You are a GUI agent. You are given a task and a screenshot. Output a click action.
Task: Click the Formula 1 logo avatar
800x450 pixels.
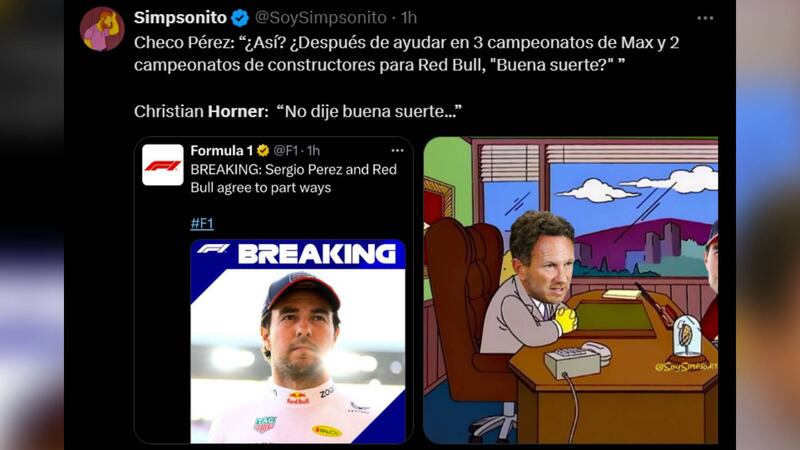click(x=163, y=165)
